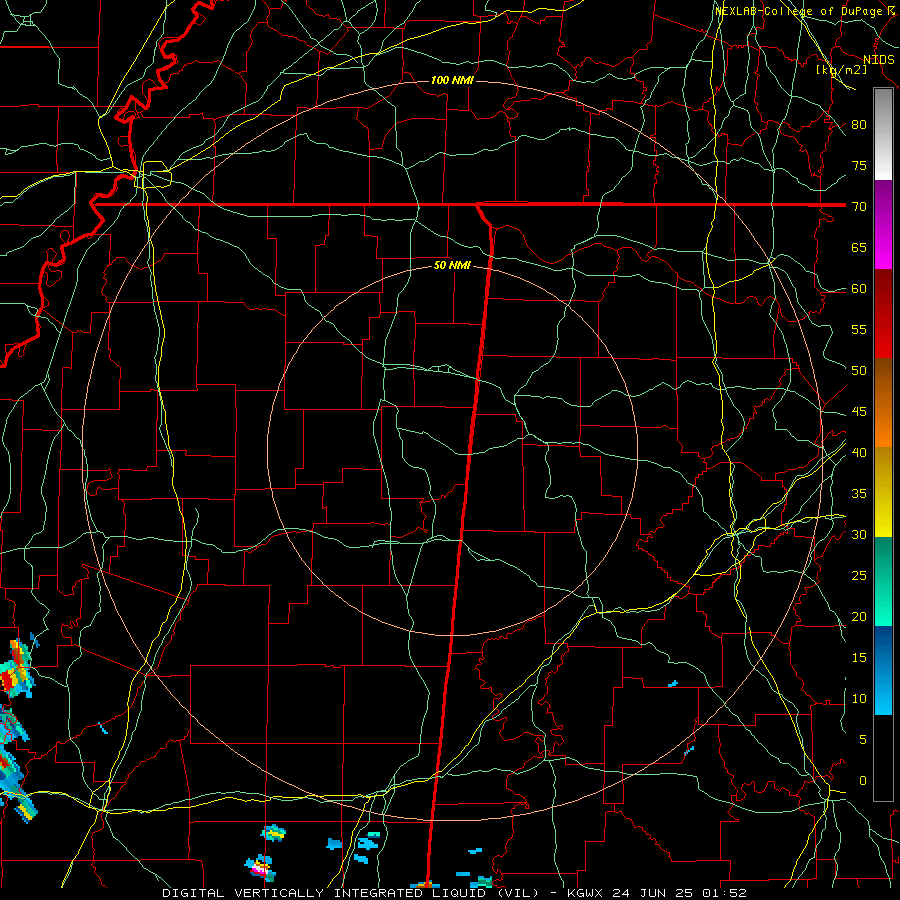900x900 pixels.
Task: Click the 24 JUN 25 date text
Action: pyautogui.click(x=651, y=893)
